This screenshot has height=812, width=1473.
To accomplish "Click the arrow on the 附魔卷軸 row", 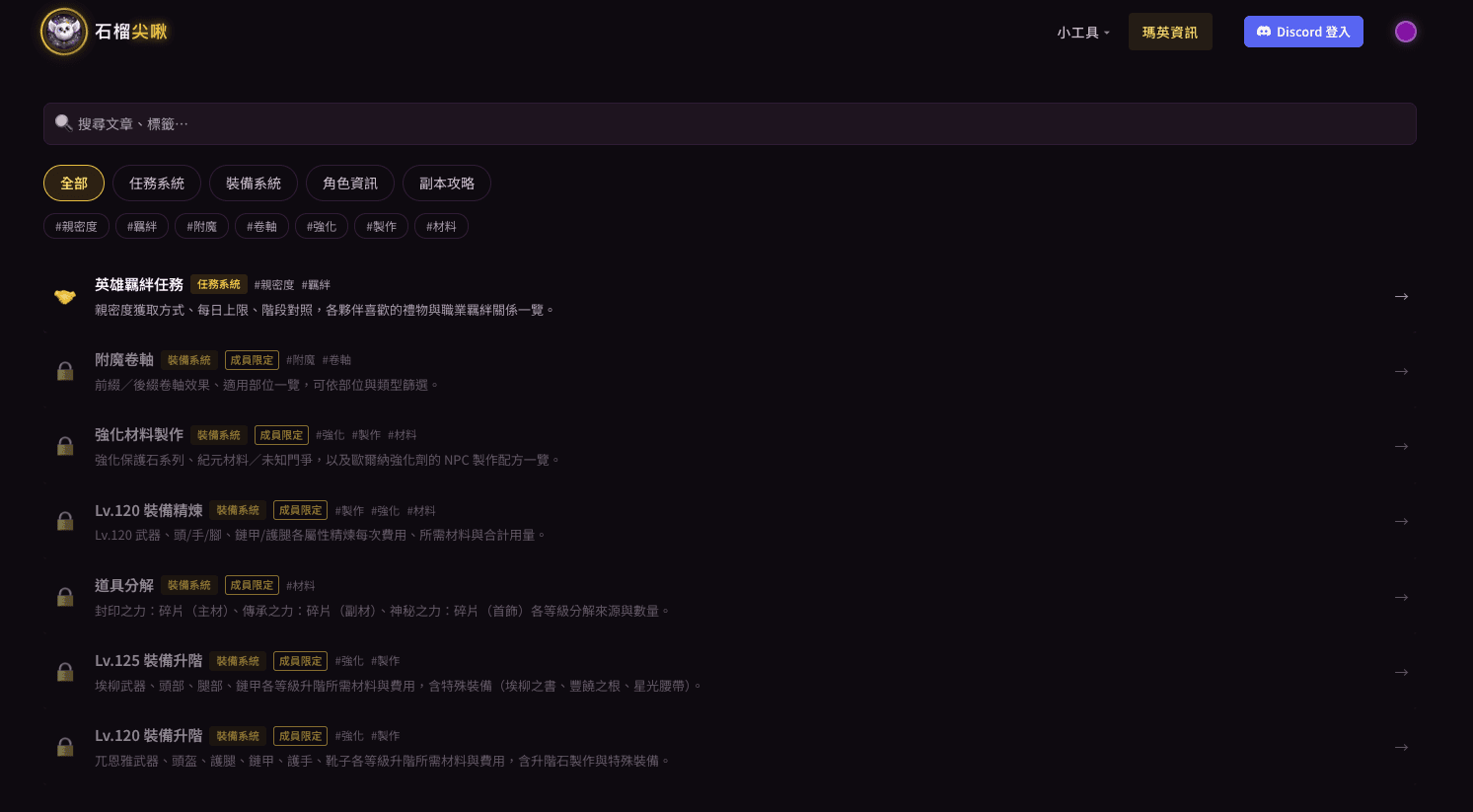I will coord(1401,371).
